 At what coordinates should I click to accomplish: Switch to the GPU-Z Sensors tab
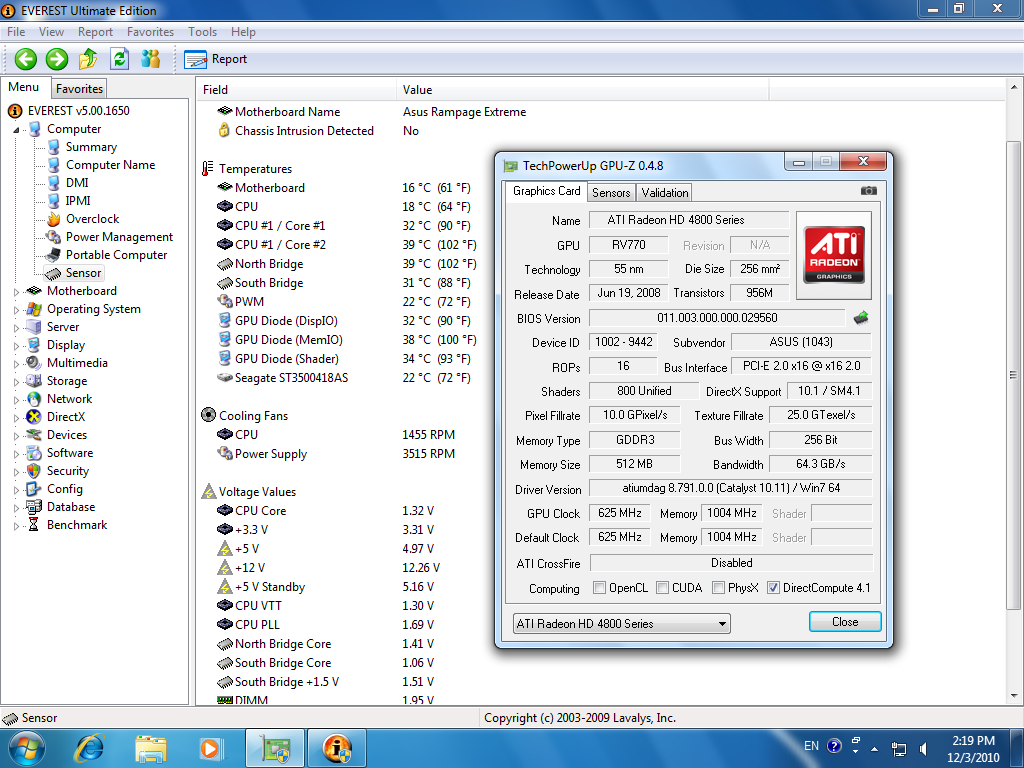coord(611,193)
